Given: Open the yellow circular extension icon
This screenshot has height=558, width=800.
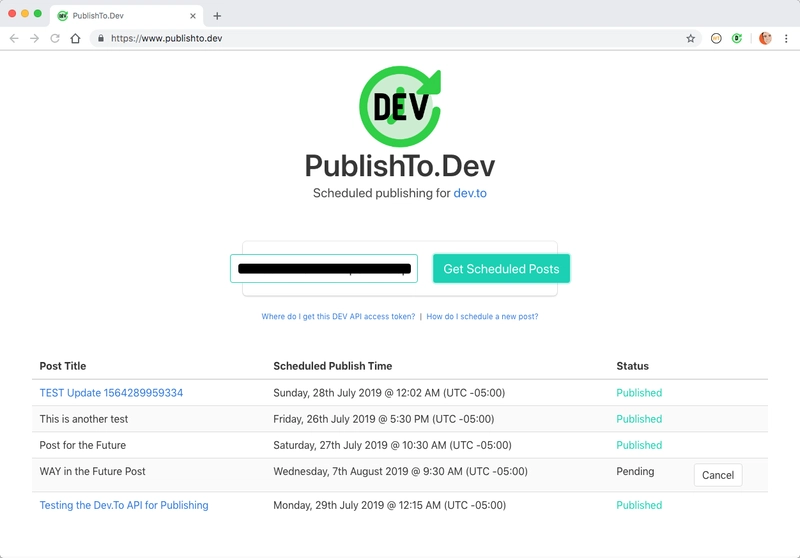Looking at the screenshot, I should [x=716, y=38].
